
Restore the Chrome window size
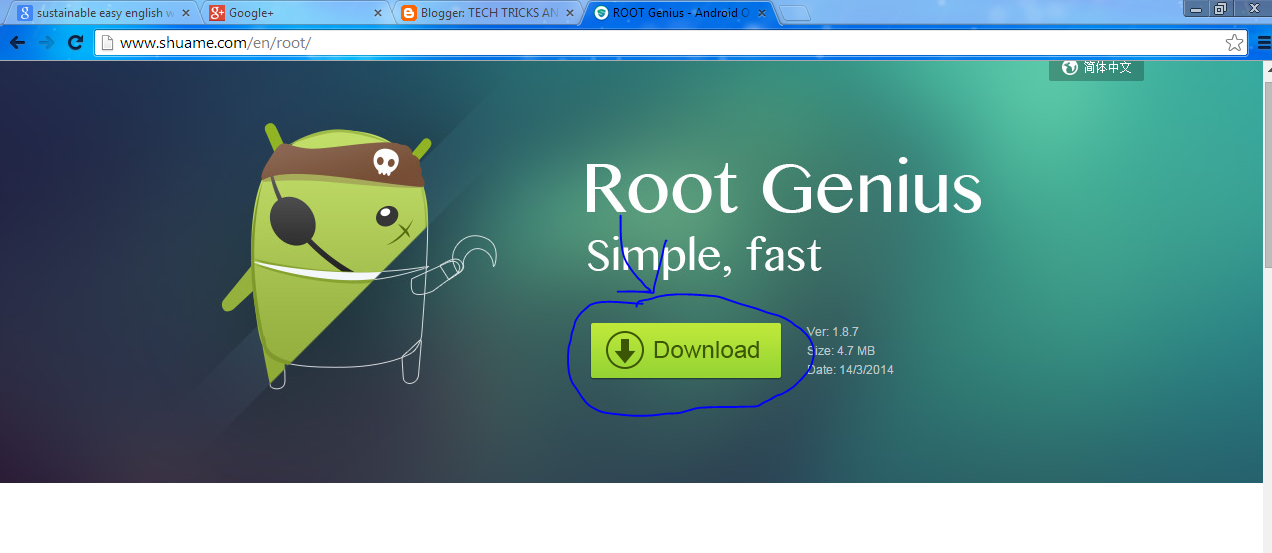pyautogui.click(x=1221, y=8)
